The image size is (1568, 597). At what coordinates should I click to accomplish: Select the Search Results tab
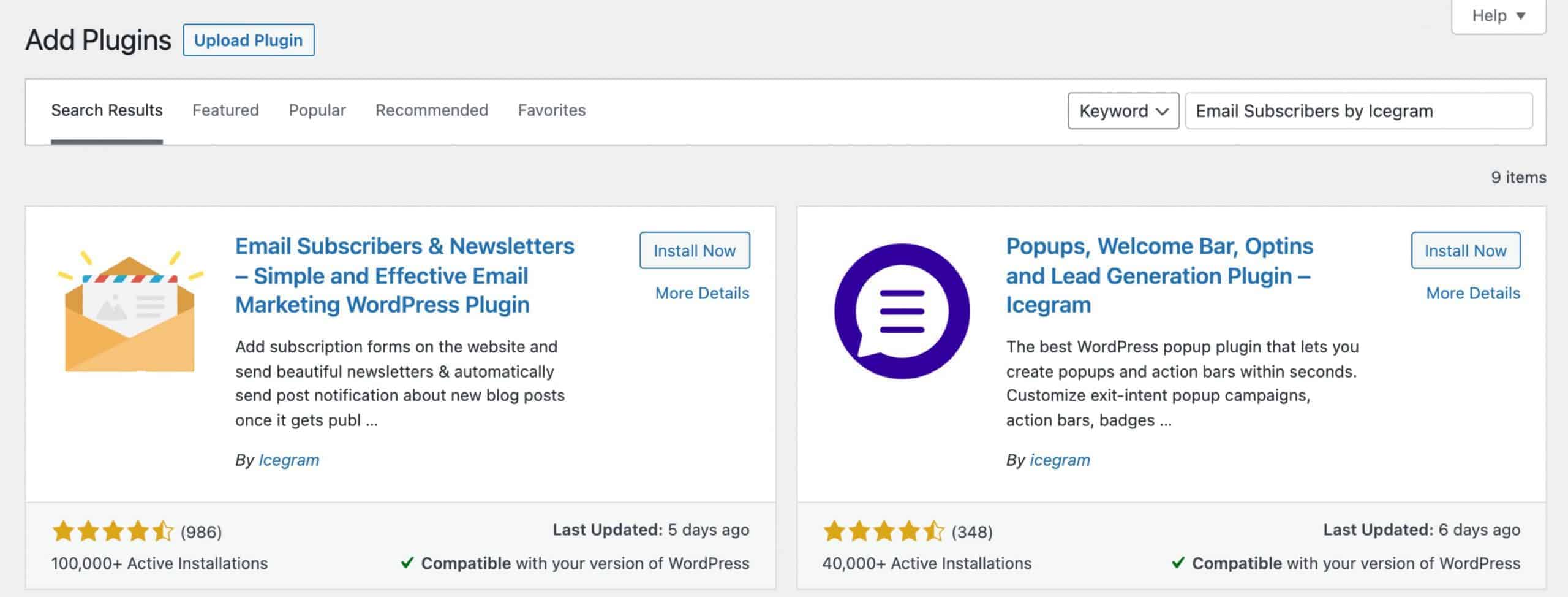click(107, 110)
